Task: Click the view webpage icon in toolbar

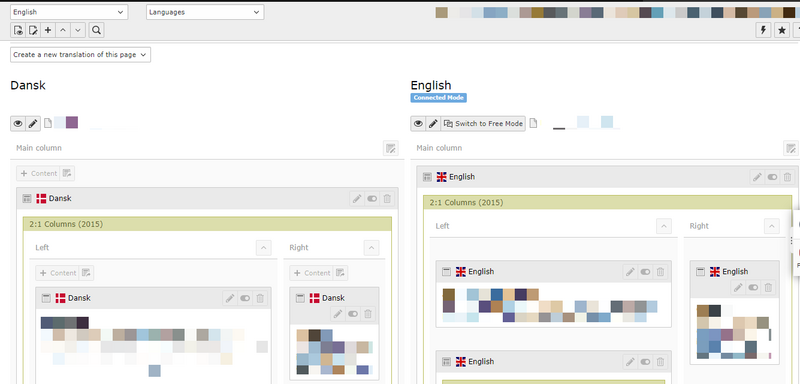Action: coord(18,31)
